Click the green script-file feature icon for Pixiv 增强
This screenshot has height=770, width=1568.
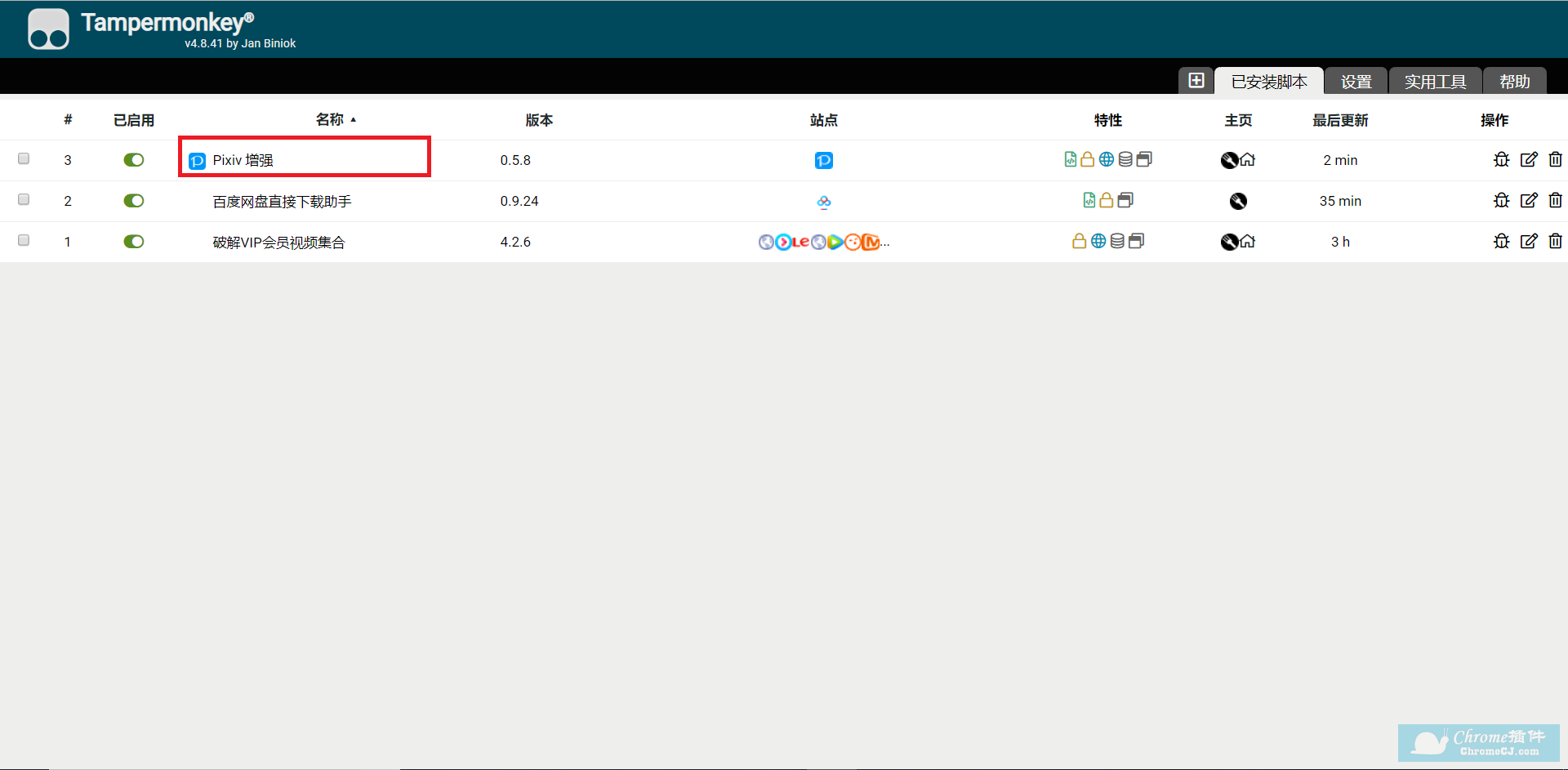pyautogui.click(x=1071, y=159)
